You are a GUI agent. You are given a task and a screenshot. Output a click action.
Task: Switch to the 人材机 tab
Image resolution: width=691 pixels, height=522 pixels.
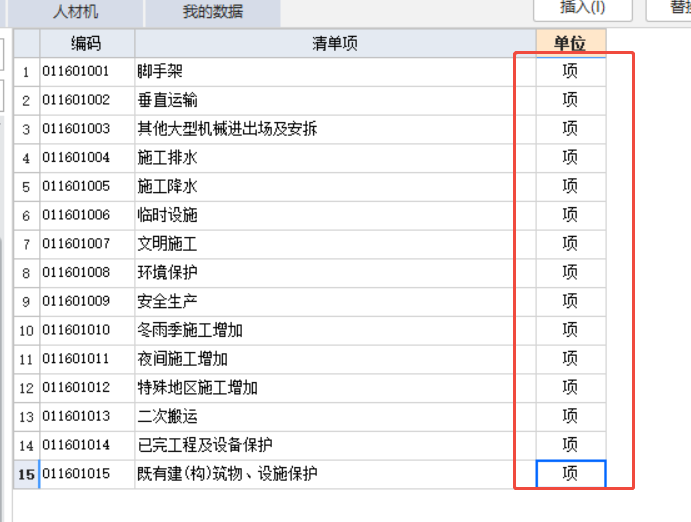click(x=75, y=12)
